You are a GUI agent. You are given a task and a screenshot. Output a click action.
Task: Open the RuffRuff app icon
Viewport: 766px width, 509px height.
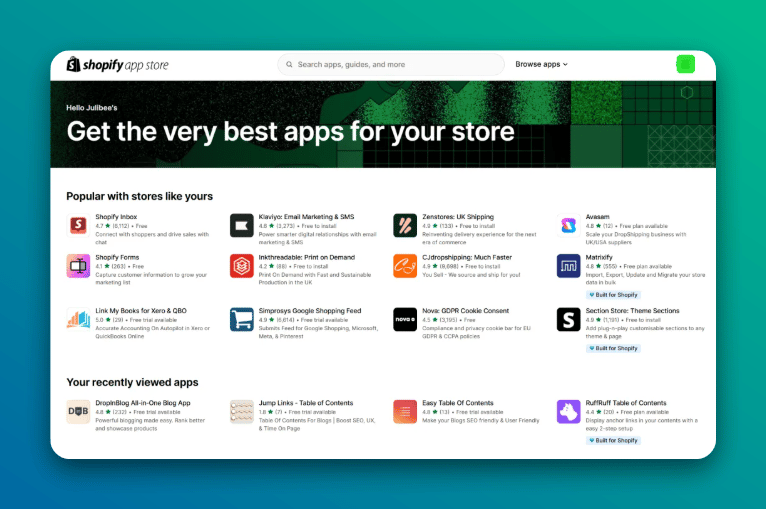569,411
